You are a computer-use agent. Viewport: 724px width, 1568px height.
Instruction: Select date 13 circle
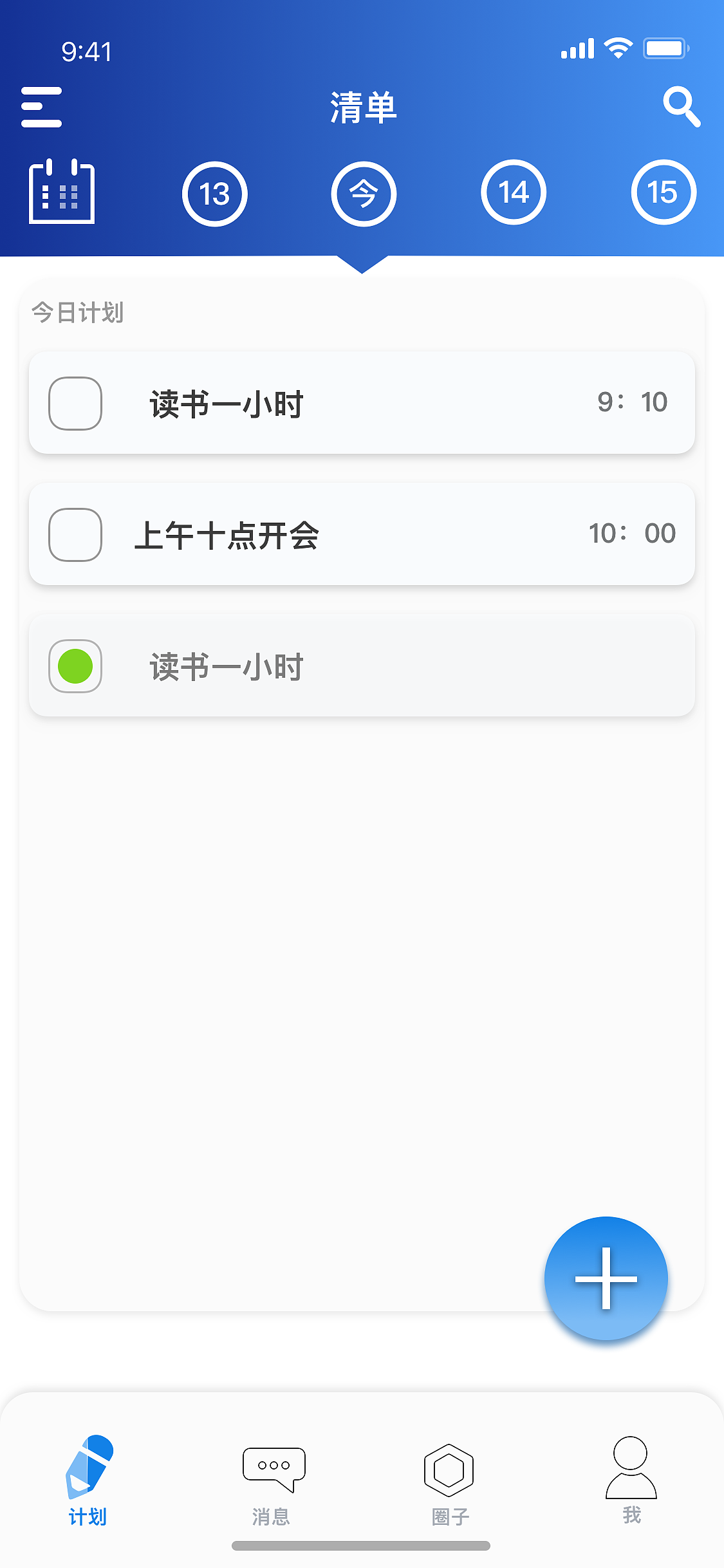coord(214,194)
